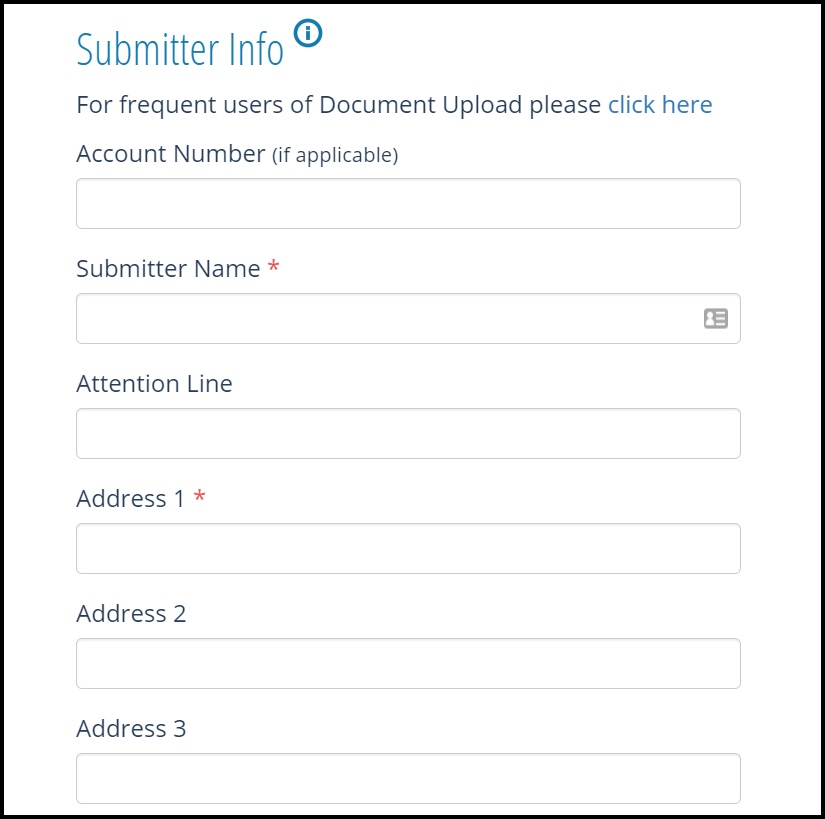The image size is (825, 819).
Task: Click into the Submitter Name text box
Action: tap(385, 319)
